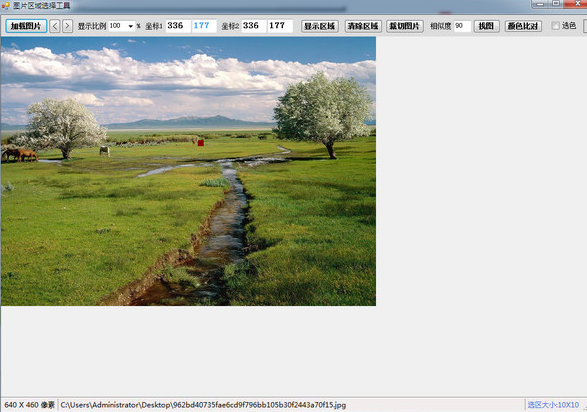Click the 找图 find image button
587x412 pixels.
coord(486,26)
